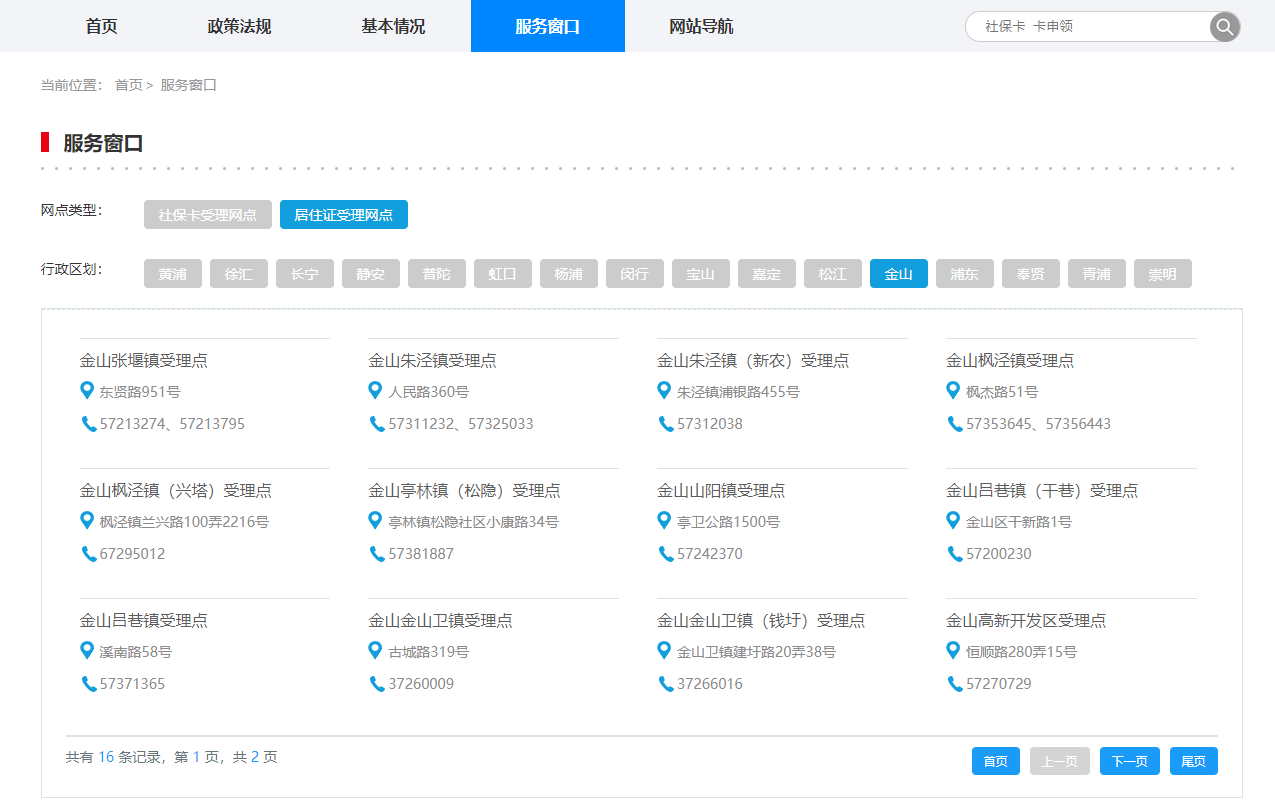Click location pin beside 金山卫镇建圩路20弄38号
This screenshot has height=809, width=1275.
664,650
